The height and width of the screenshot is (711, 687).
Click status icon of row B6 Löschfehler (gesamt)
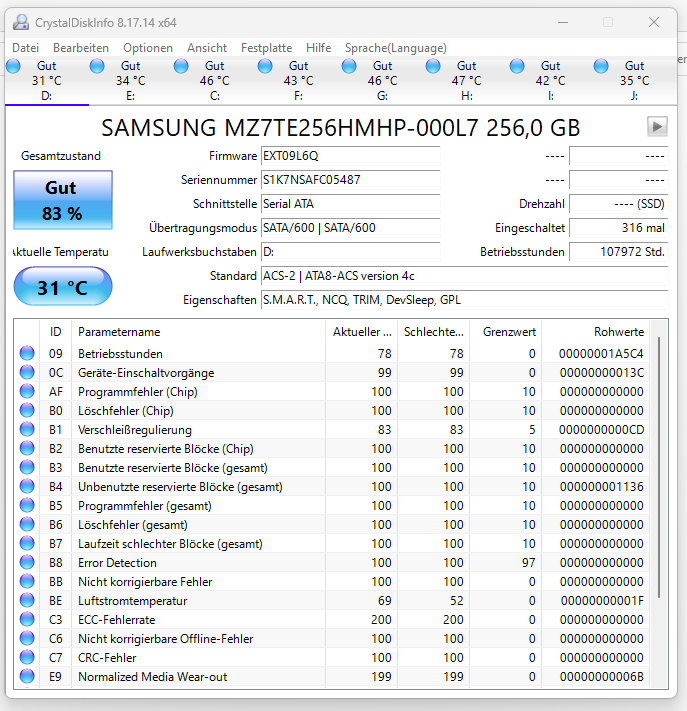click(27, 525)
